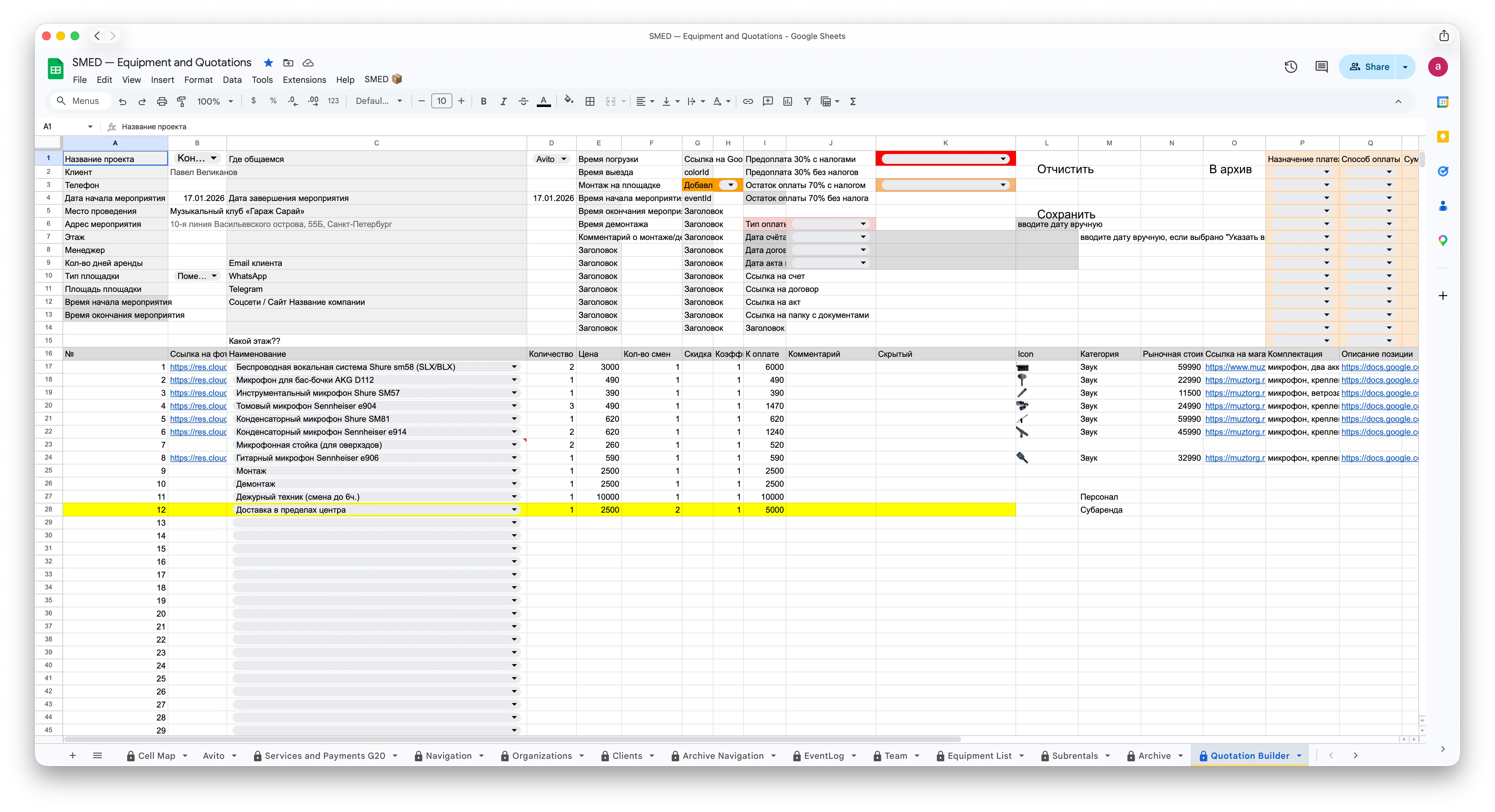Viewport: 1495px width, 812px height.
Task: Open the Extensions menu
Action: (304, 80)
